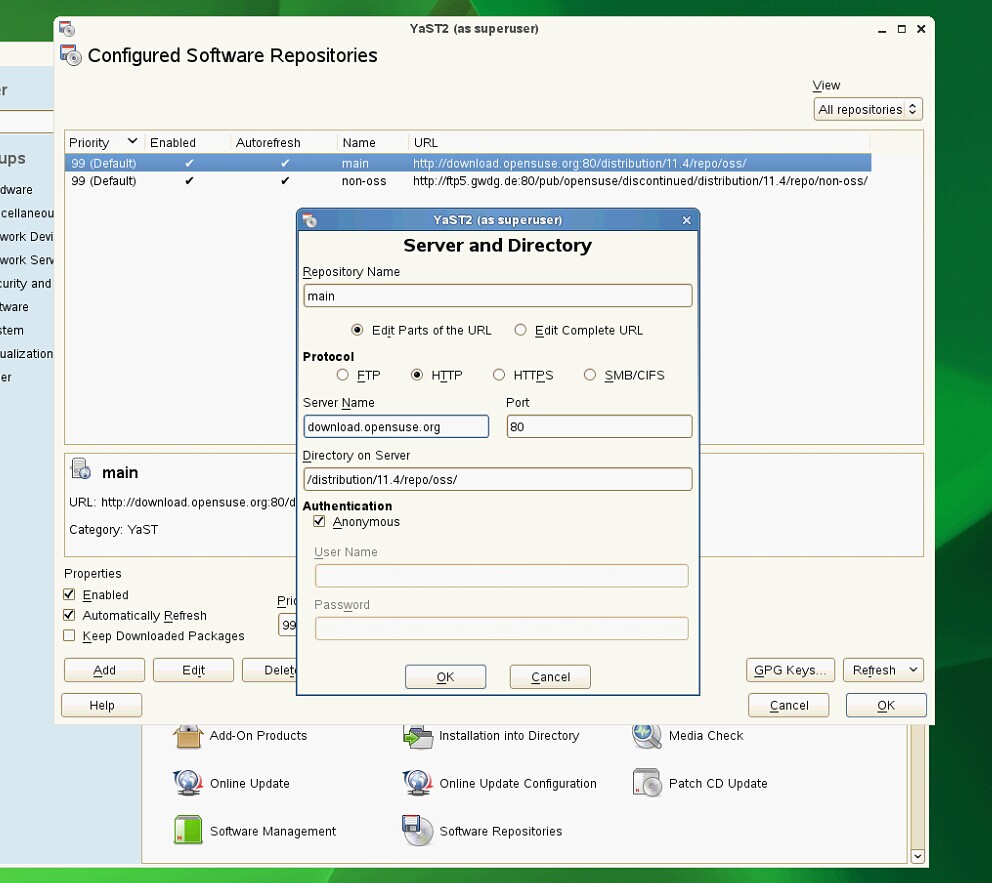Click the Autorefresh column header
The height and width of the screenshot is (883, 992).
(283, 142)
